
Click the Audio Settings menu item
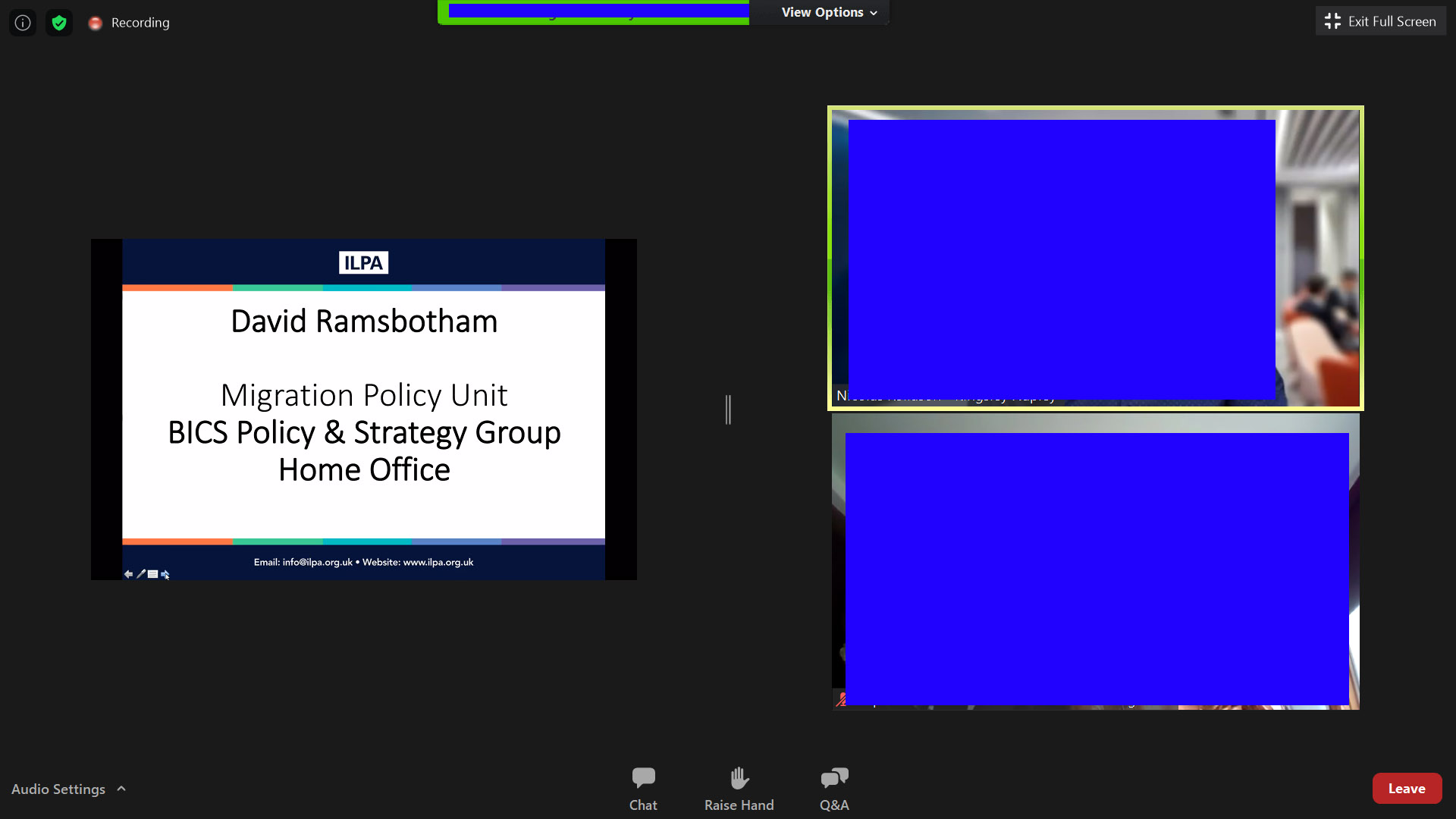58,789
